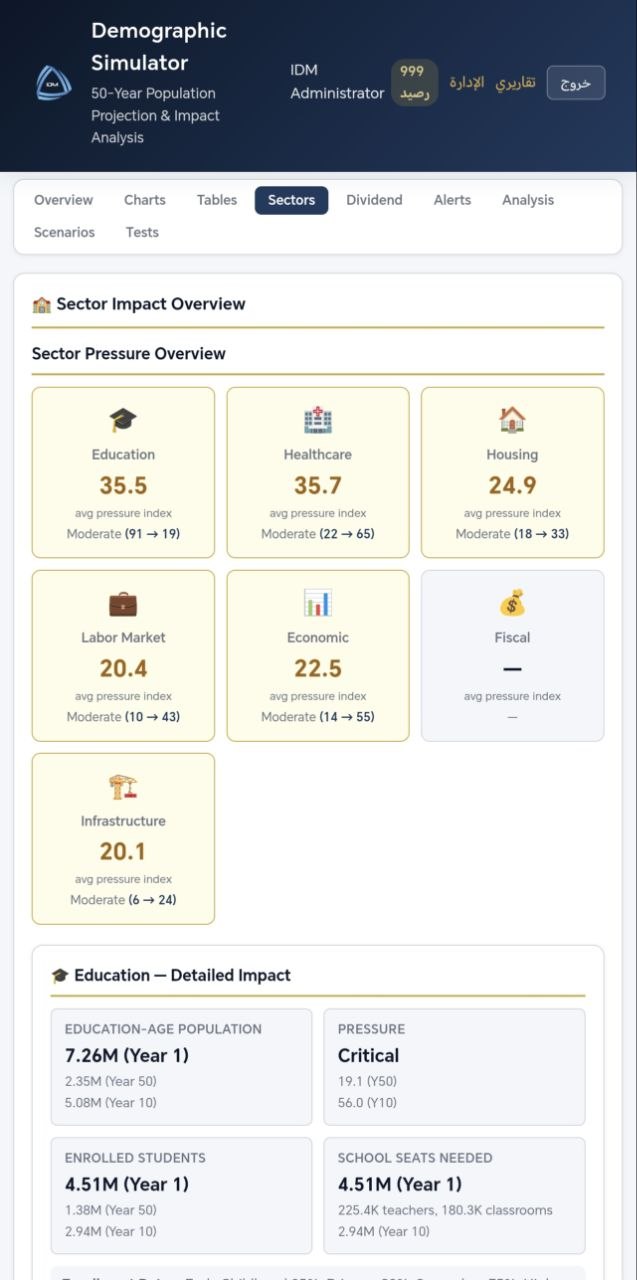
Task: Switch to the Tests tab
Action: click(142, 232)
